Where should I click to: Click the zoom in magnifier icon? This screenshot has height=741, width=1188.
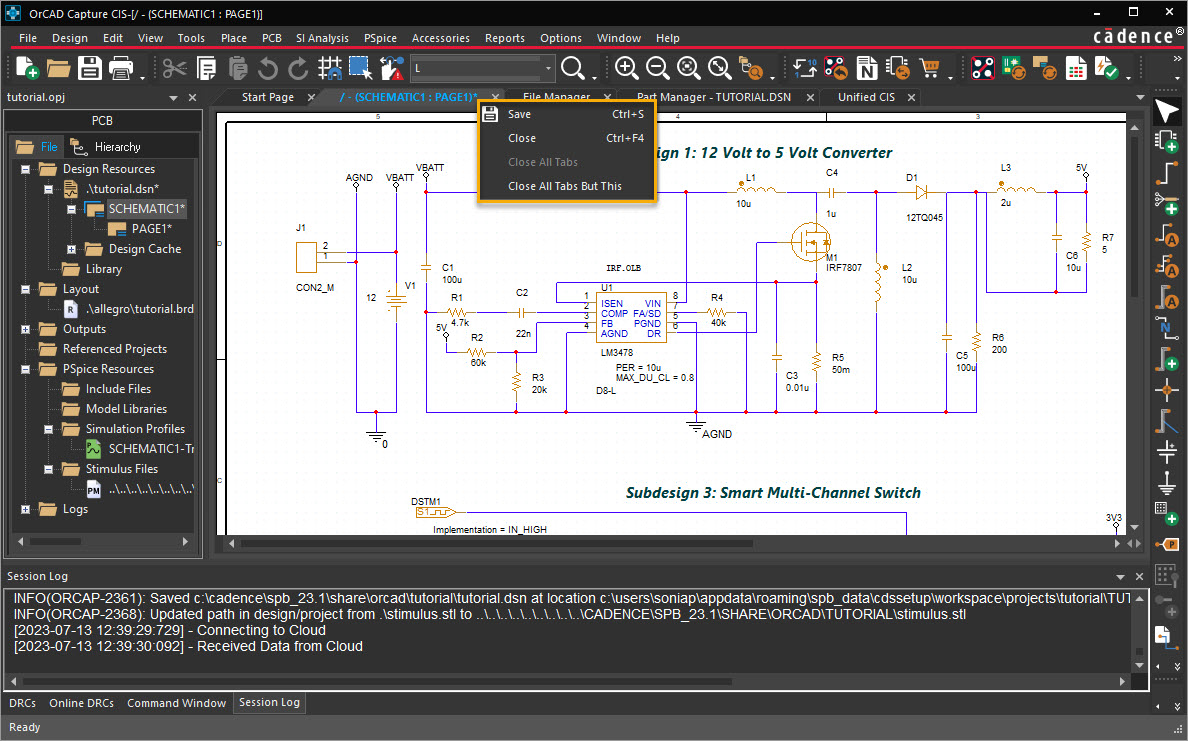(627, 68)
